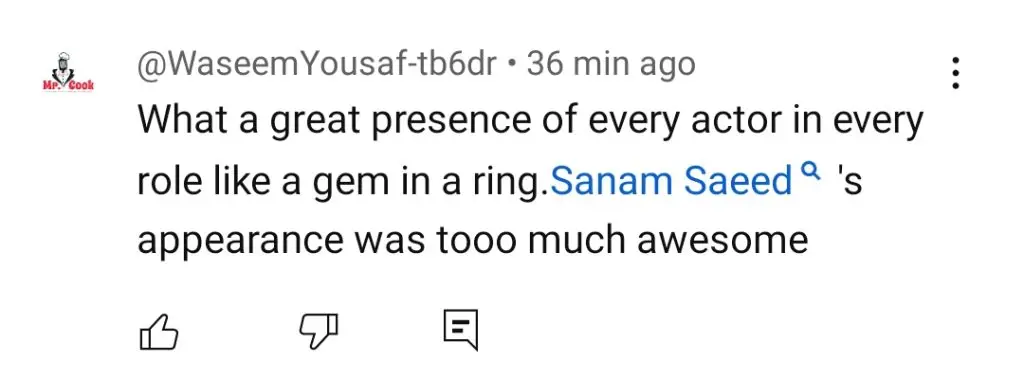Open replies using the comment bubble icon

(x=461, y=330)
